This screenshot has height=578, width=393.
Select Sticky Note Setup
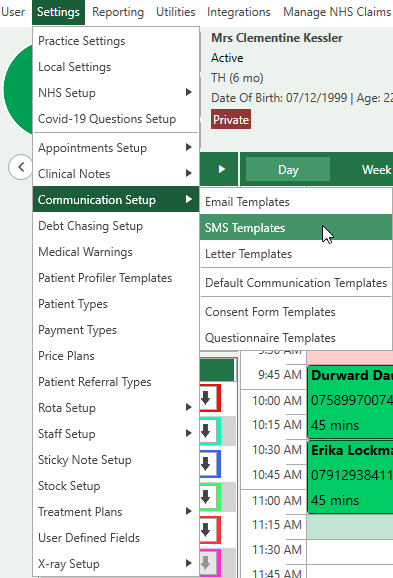coord(116,460)
